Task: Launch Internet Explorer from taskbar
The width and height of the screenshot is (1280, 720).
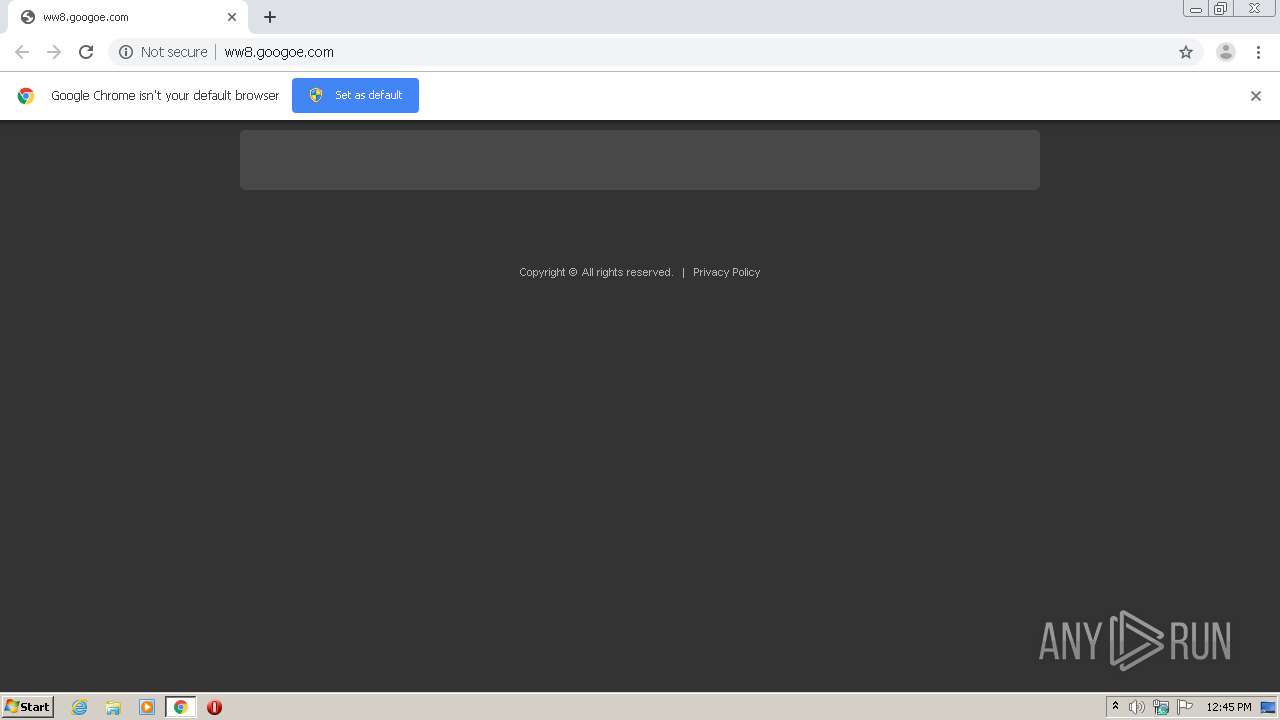Action: [80, 707]
